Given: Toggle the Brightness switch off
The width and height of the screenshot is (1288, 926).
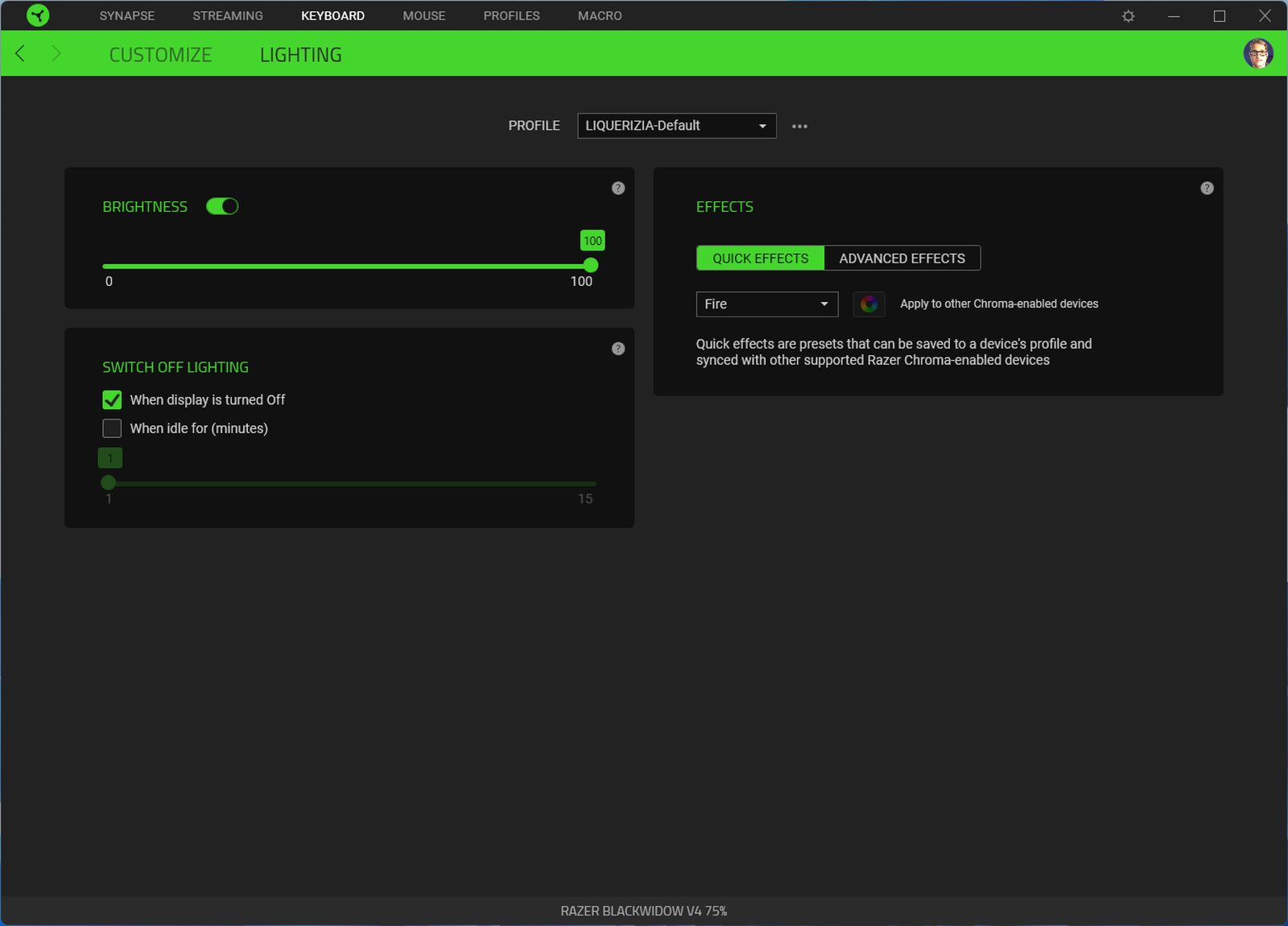Looking at the screenshot, I should [222, 207].
